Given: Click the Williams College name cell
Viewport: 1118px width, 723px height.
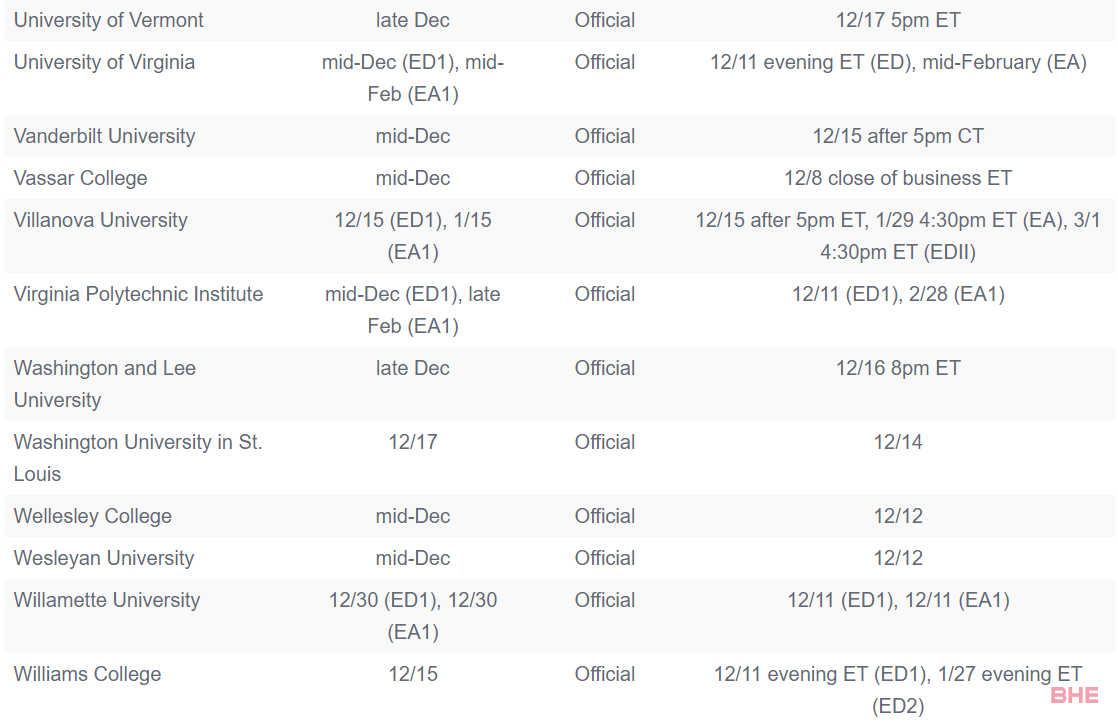Looking at the screenshot, I should click(88, 675).
